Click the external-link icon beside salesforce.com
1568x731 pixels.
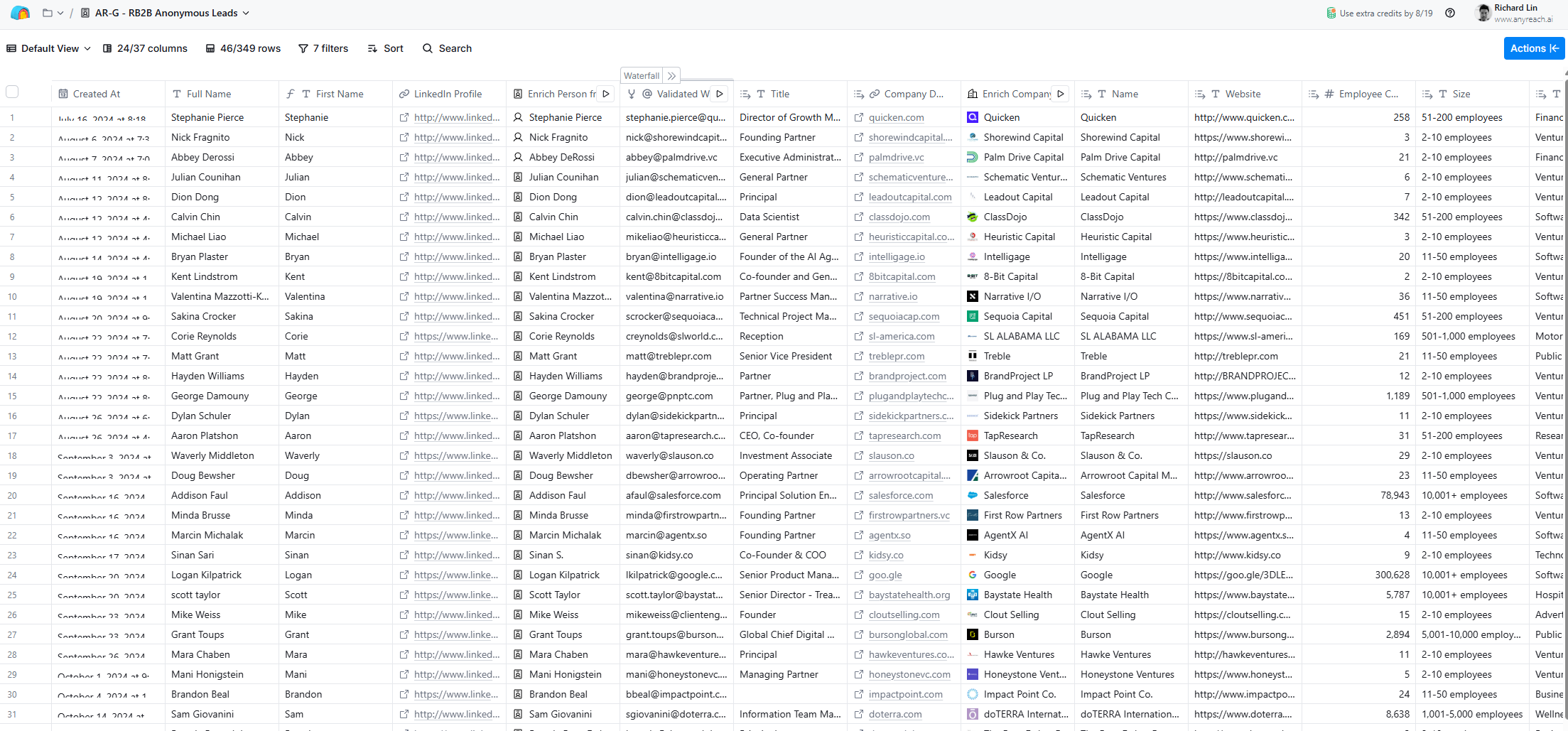click(x=859, y=495)
